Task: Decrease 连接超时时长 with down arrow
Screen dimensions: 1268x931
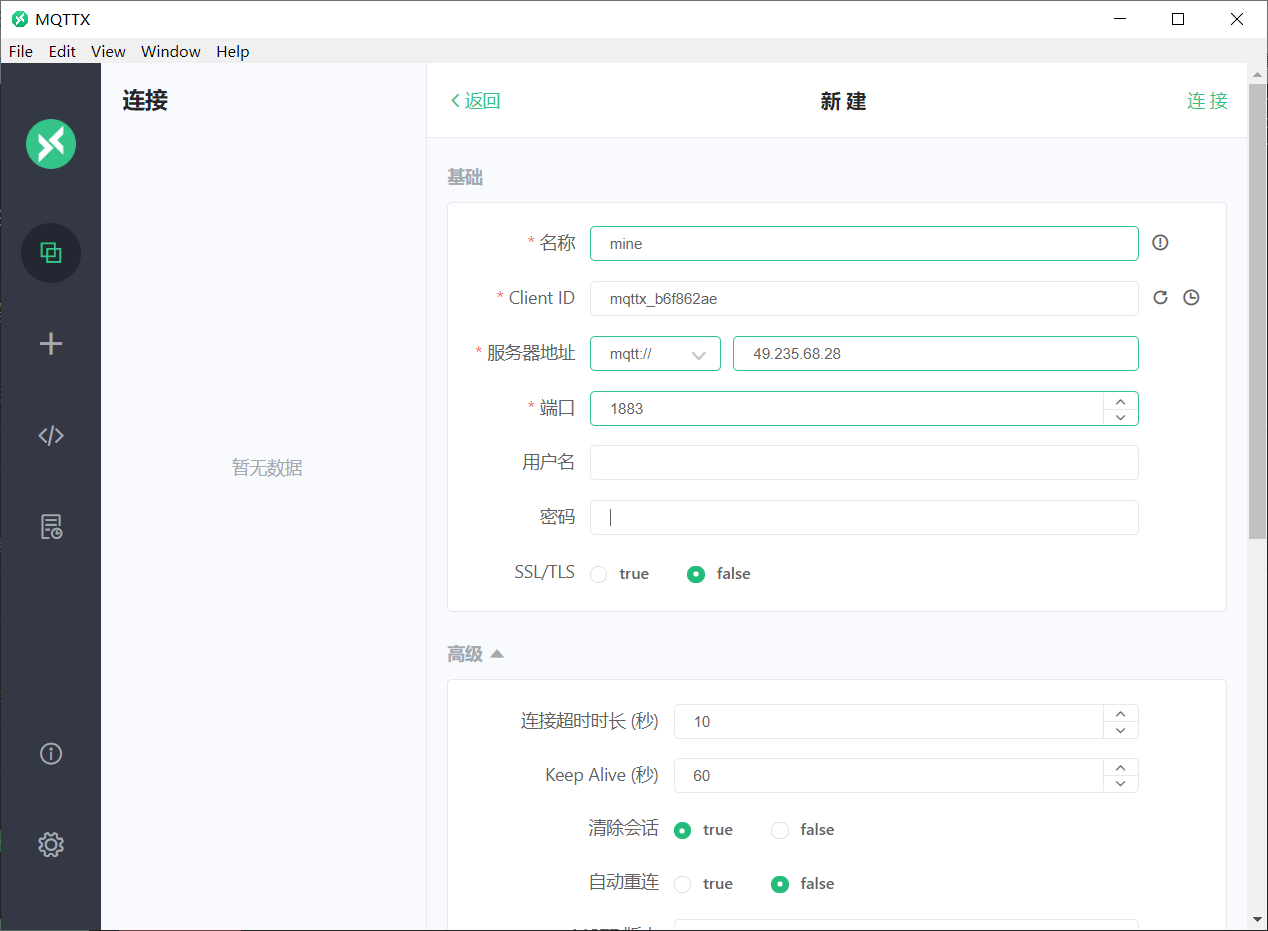Action: tap(1121, 730)
